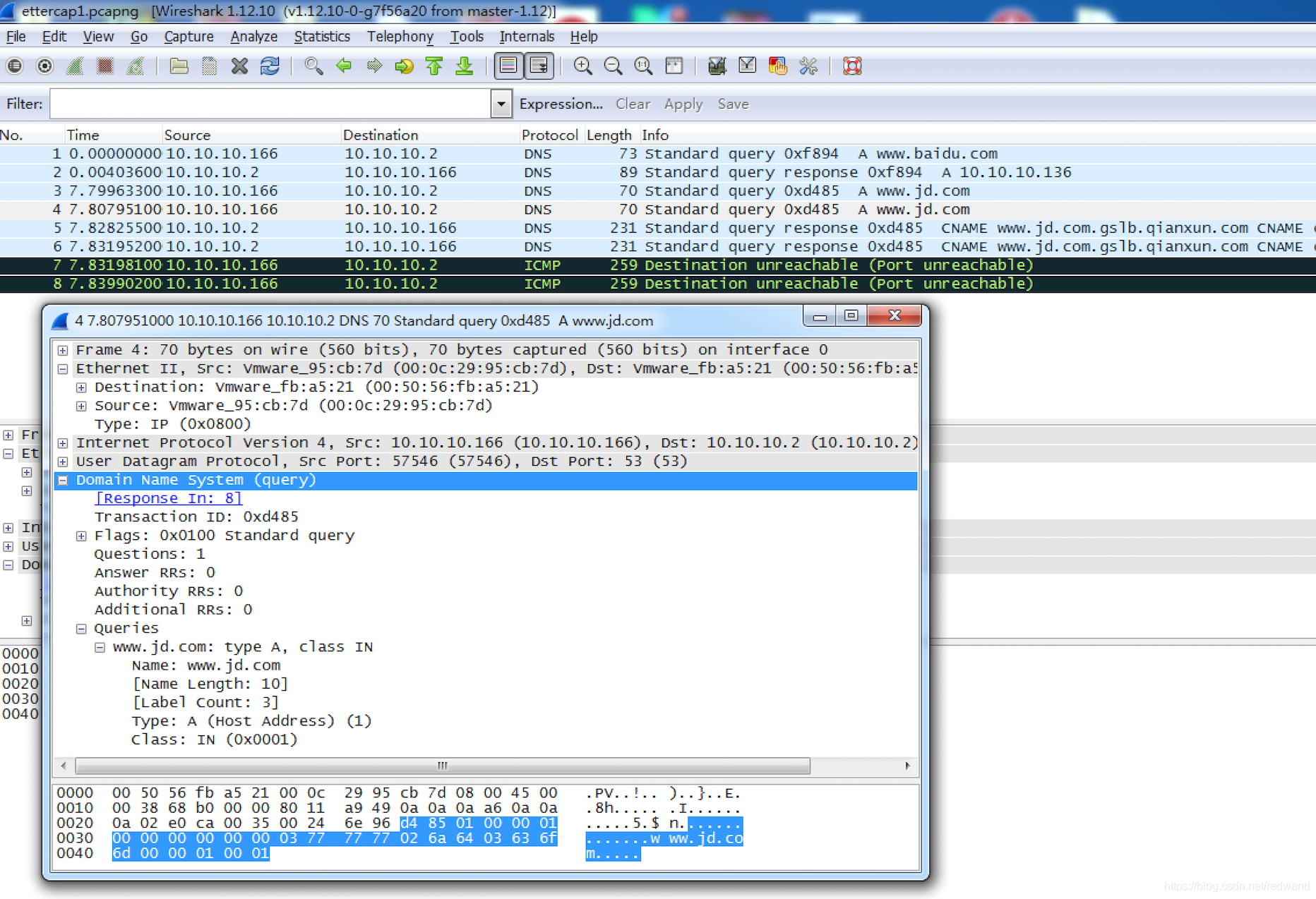Open capture filters editor icon
Image resolution: width=1316 pixels, height=899 pixels.
tap(717, 66)
